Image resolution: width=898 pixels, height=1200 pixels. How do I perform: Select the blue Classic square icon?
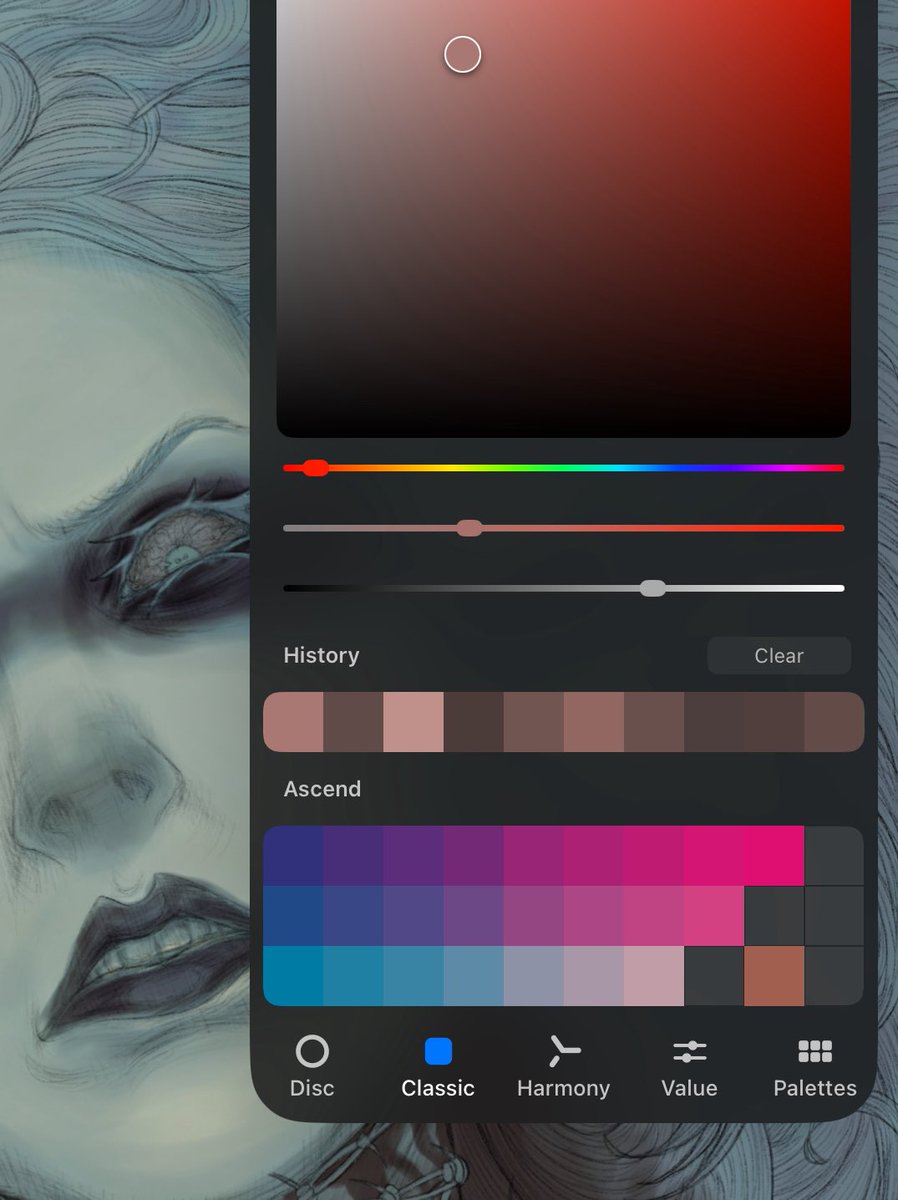pos(437,1050)
